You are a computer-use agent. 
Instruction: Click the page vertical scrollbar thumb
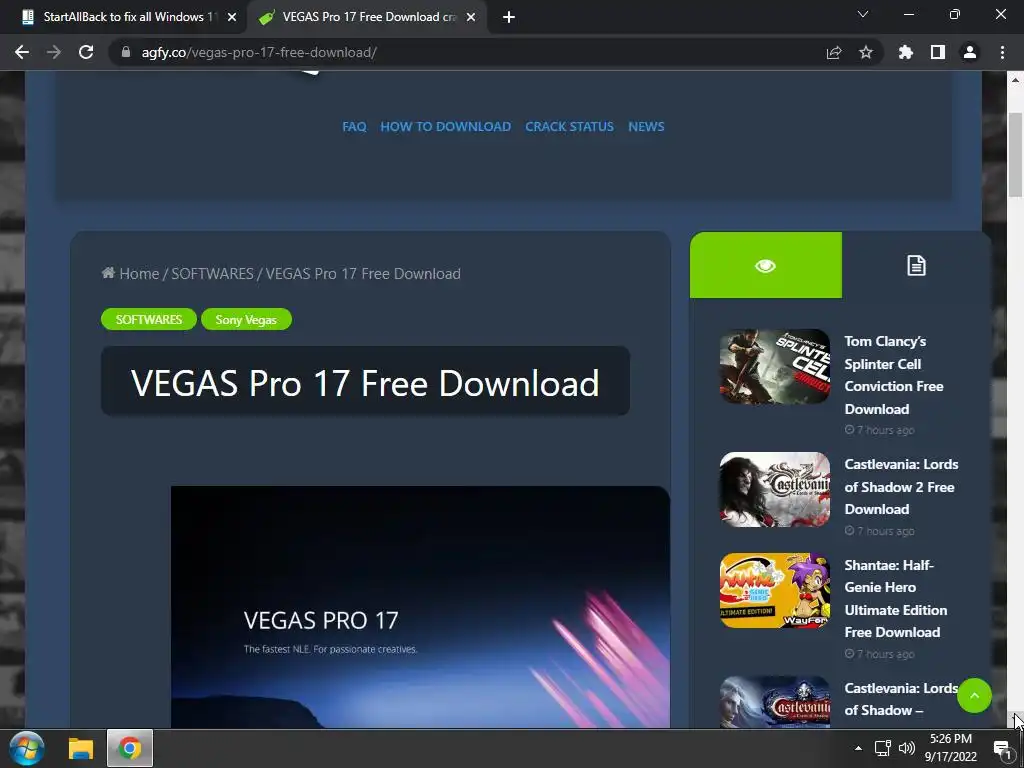(x=1015, y=154)
